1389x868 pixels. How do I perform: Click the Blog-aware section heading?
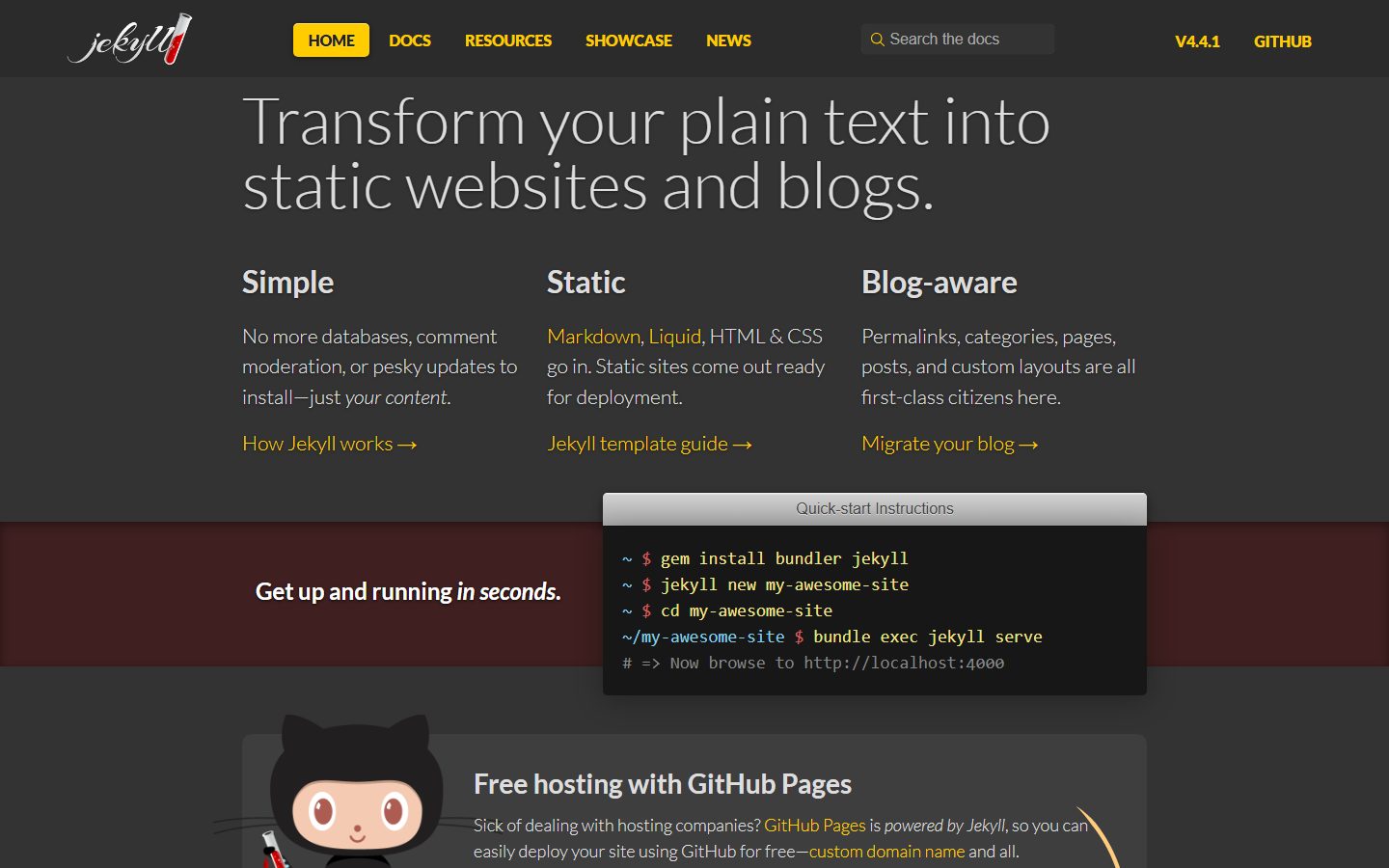940,283
